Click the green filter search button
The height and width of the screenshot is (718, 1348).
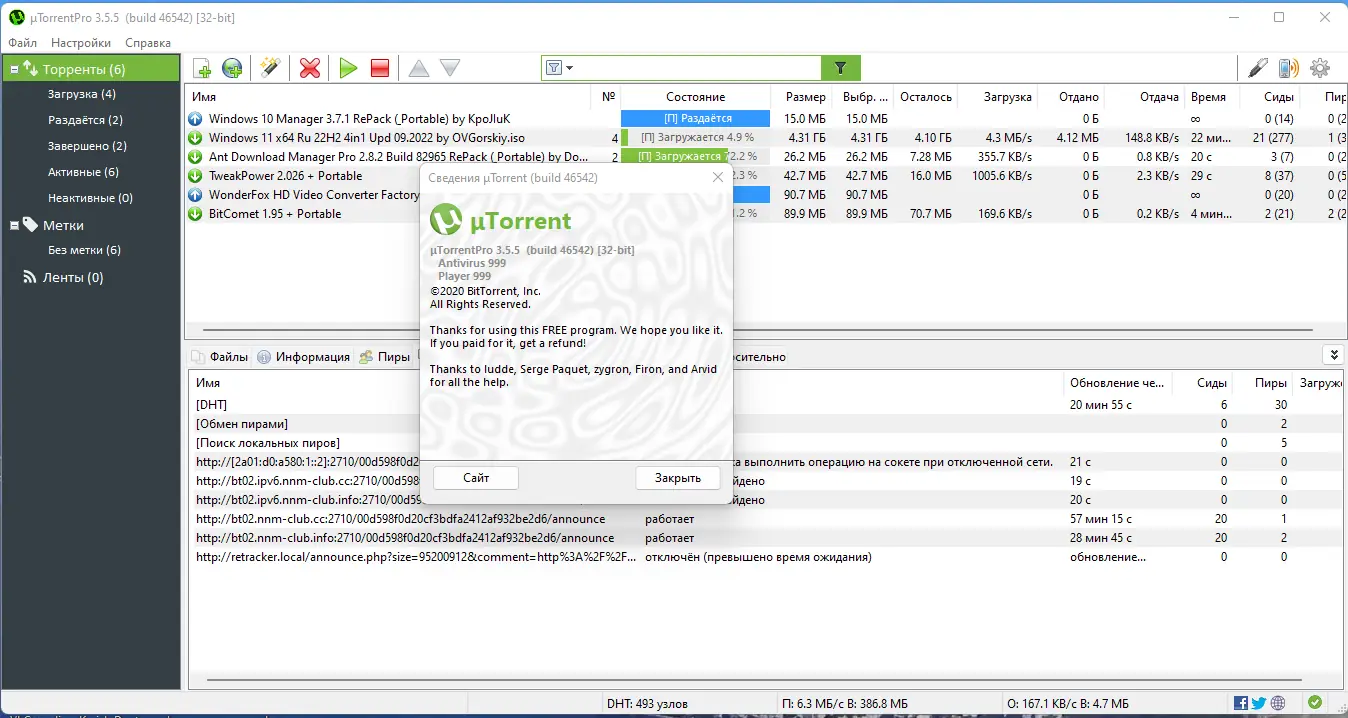840,68
